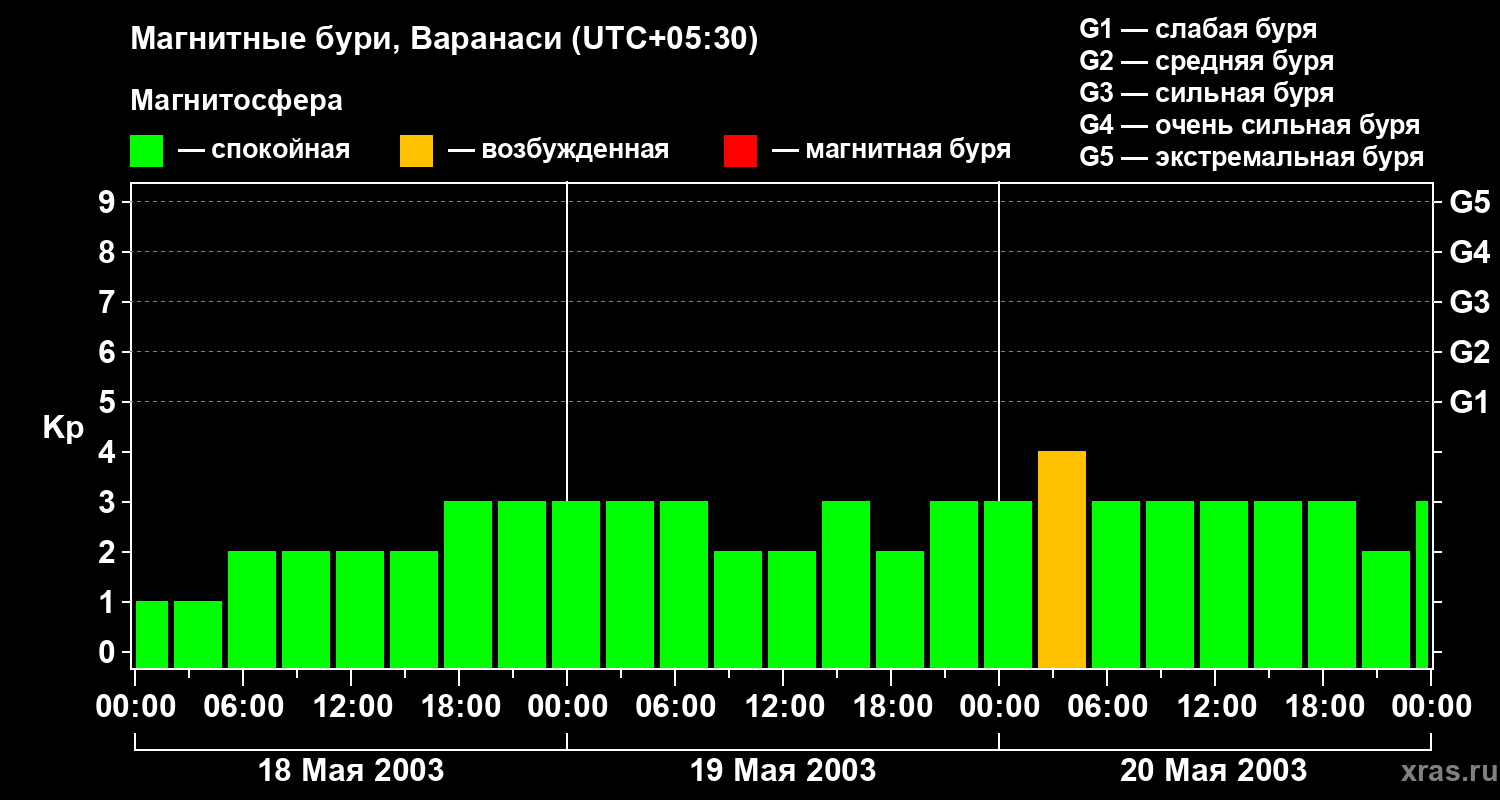Click the '18:00' tick label for 18 May
Screen dimensions: 1500x800
(459, 707)
